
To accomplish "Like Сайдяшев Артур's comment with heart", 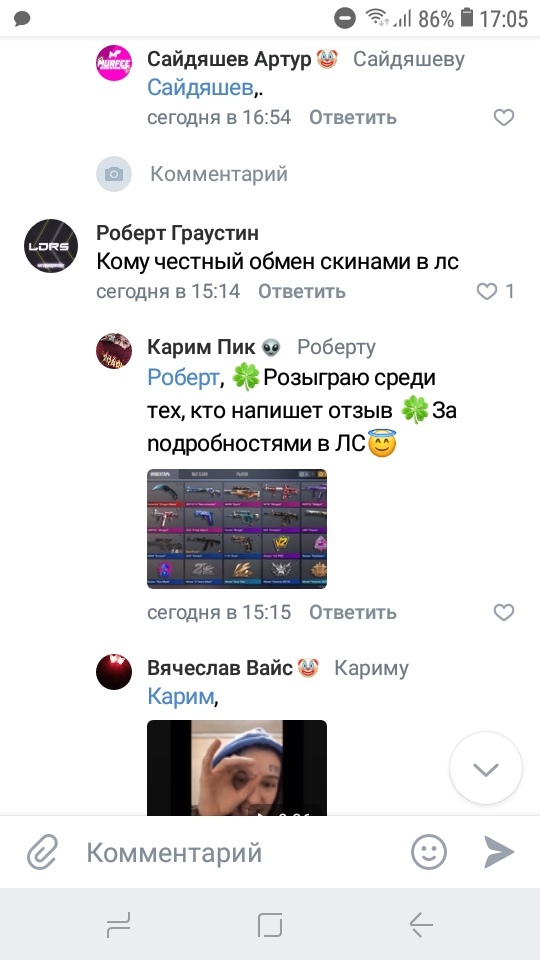I will [504, 117].
